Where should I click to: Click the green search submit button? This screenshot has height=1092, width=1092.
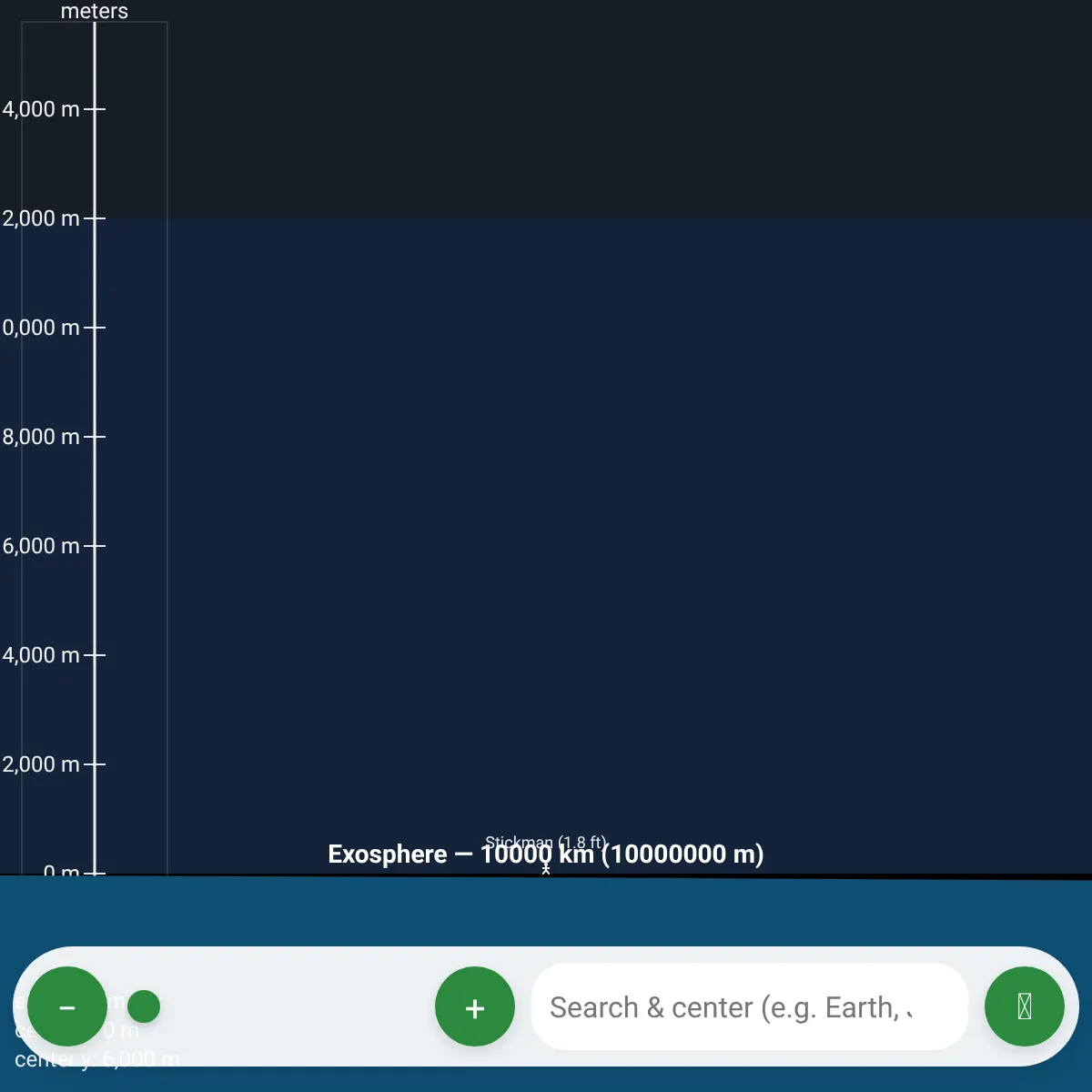(1024, 1006)
